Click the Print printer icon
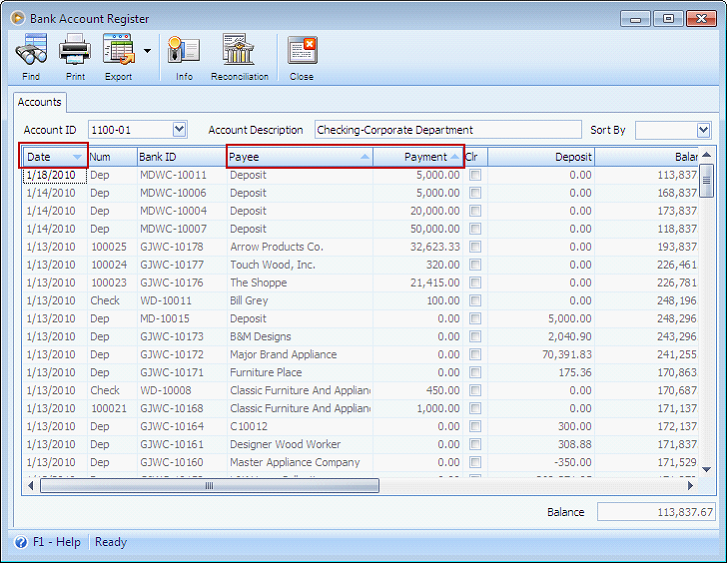Viewport: 728px width, 564px height. [x=75, y=50]
